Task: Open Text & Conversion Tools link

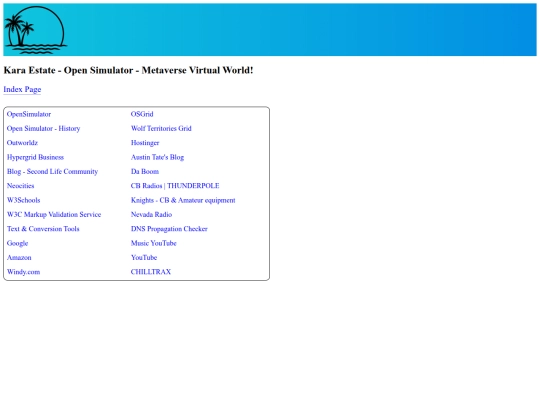Action: coord(43,229)
